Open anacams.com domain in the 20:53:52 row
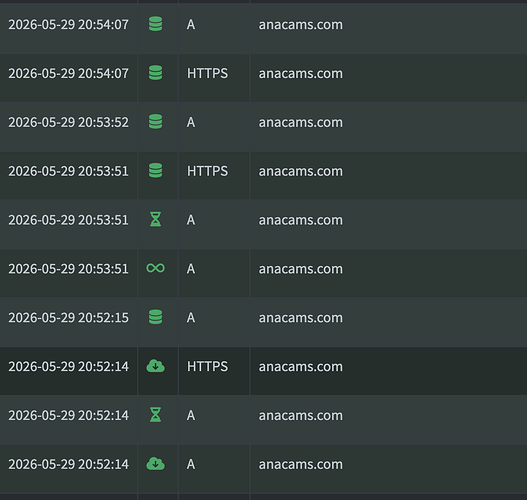527x500 pixels. click(x=300, y=122)
